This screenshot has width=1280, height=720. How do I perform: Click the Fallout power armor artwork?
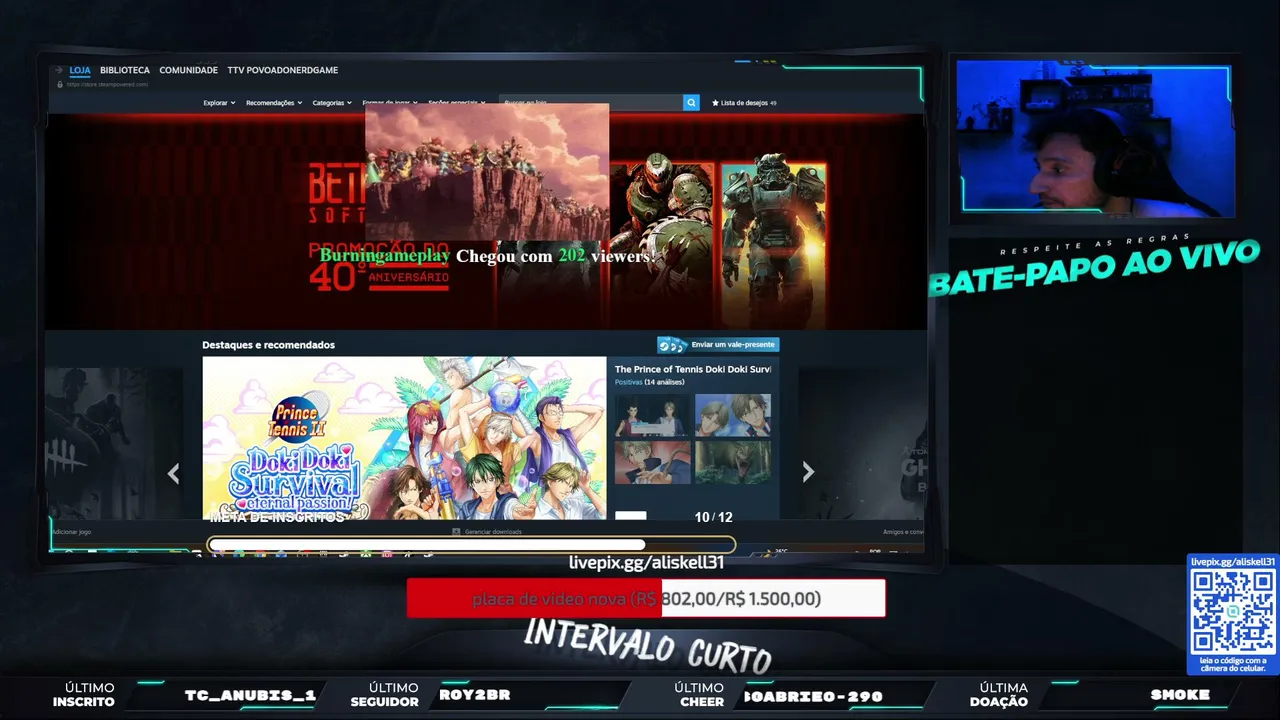[x=773, y=240]
